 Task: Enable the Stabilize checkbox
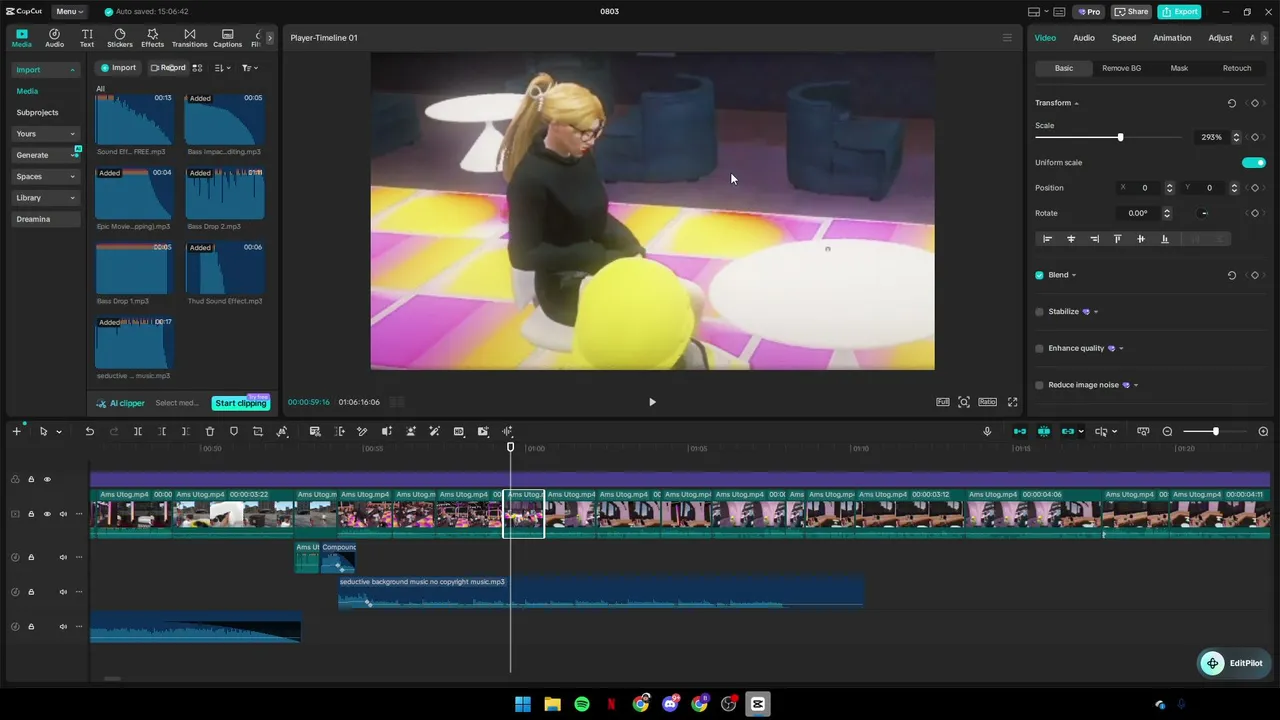[1039, 312]
